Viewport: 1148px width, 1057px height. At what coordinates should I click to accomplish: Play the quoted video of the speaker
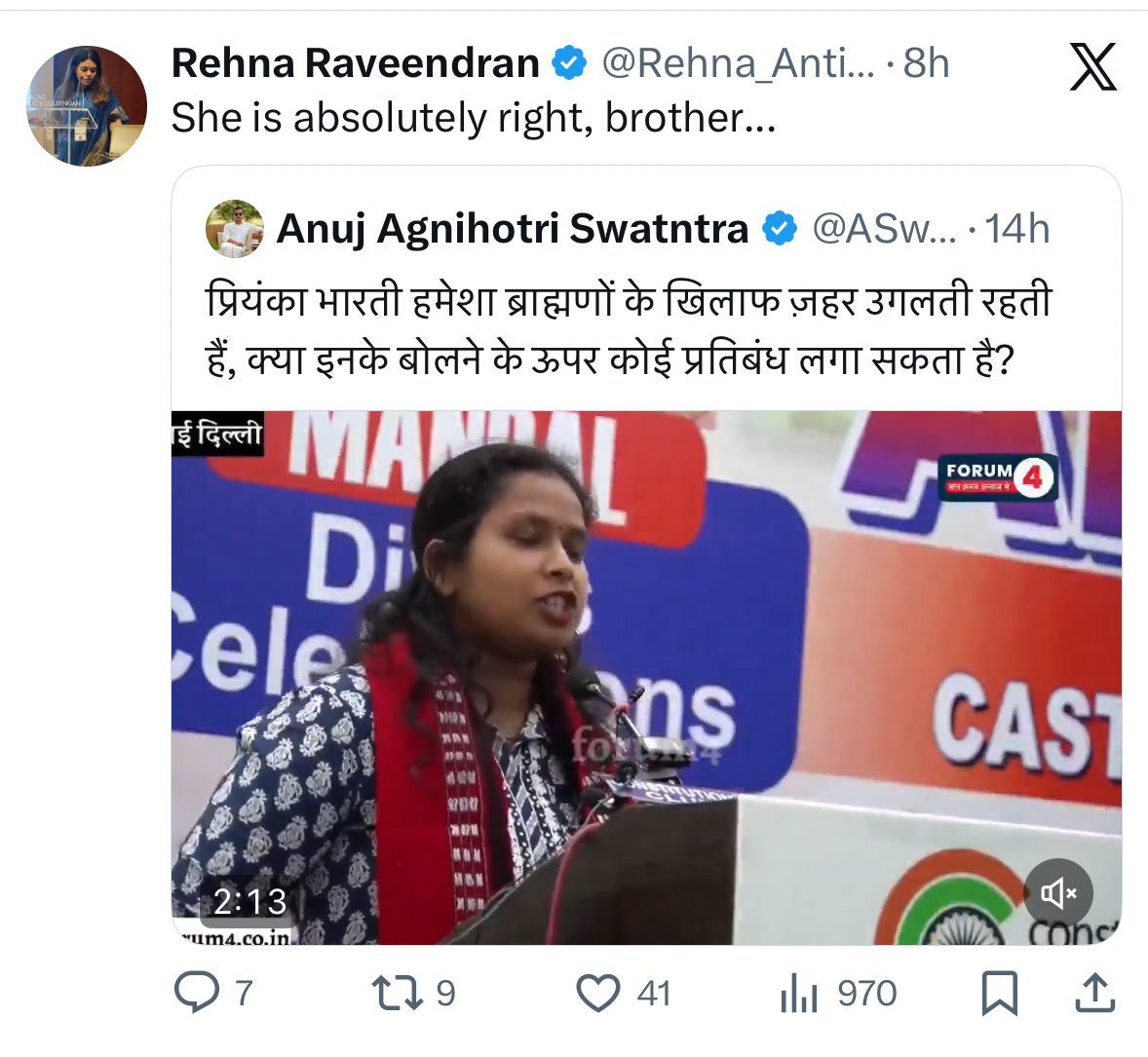[646, 678]
